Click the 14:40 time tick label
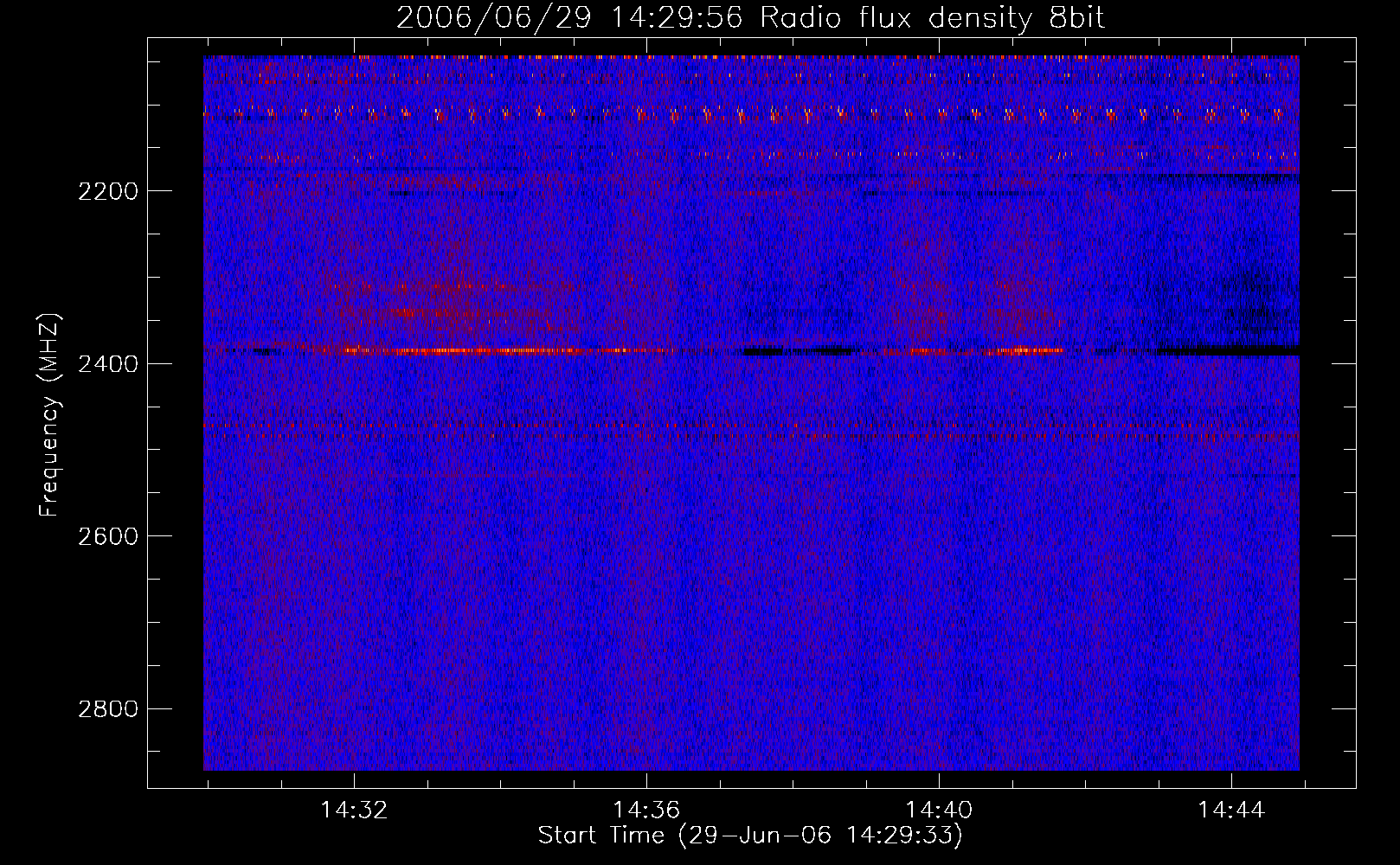The image size is (1400, 865). click(x=939, y=811)
